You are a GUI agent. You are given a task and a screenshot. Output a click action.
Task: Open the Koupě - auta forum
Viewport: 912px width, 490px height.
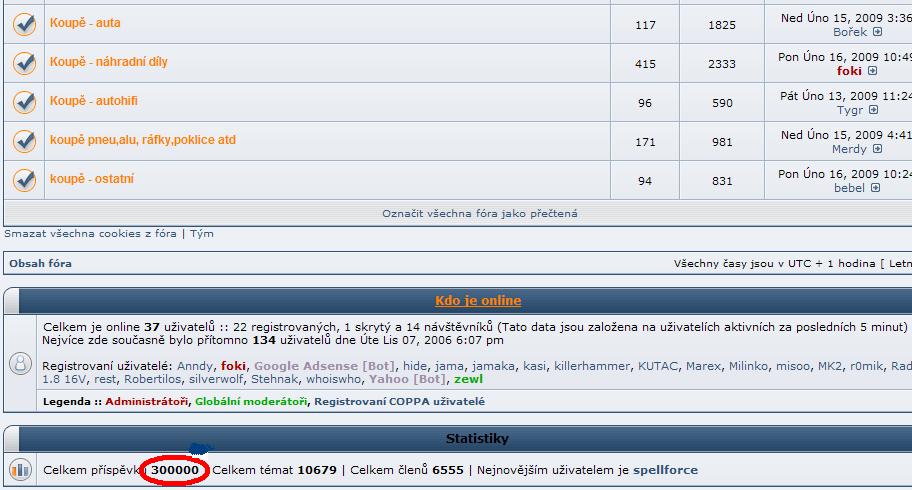85,23
